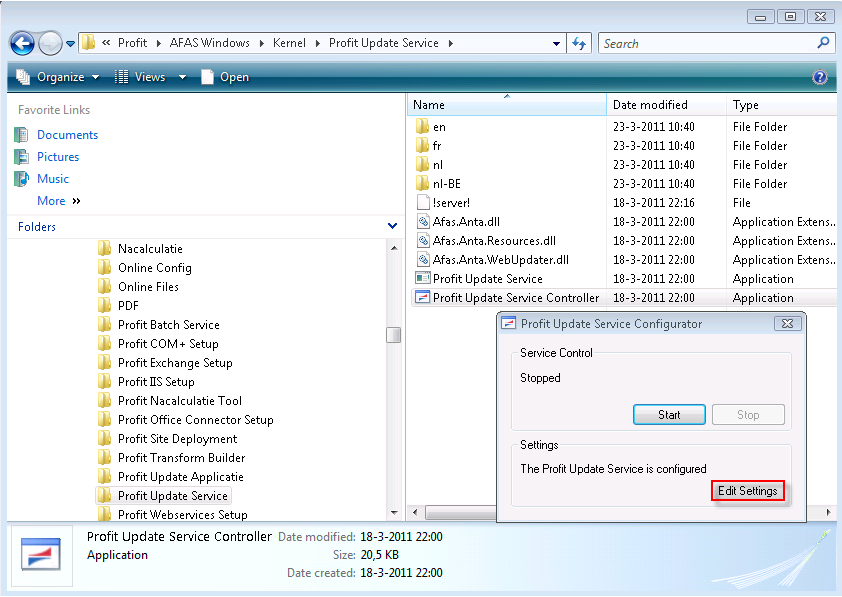Show More favorite links
This screenshot has height=597, width=842.
click(59, 201)
